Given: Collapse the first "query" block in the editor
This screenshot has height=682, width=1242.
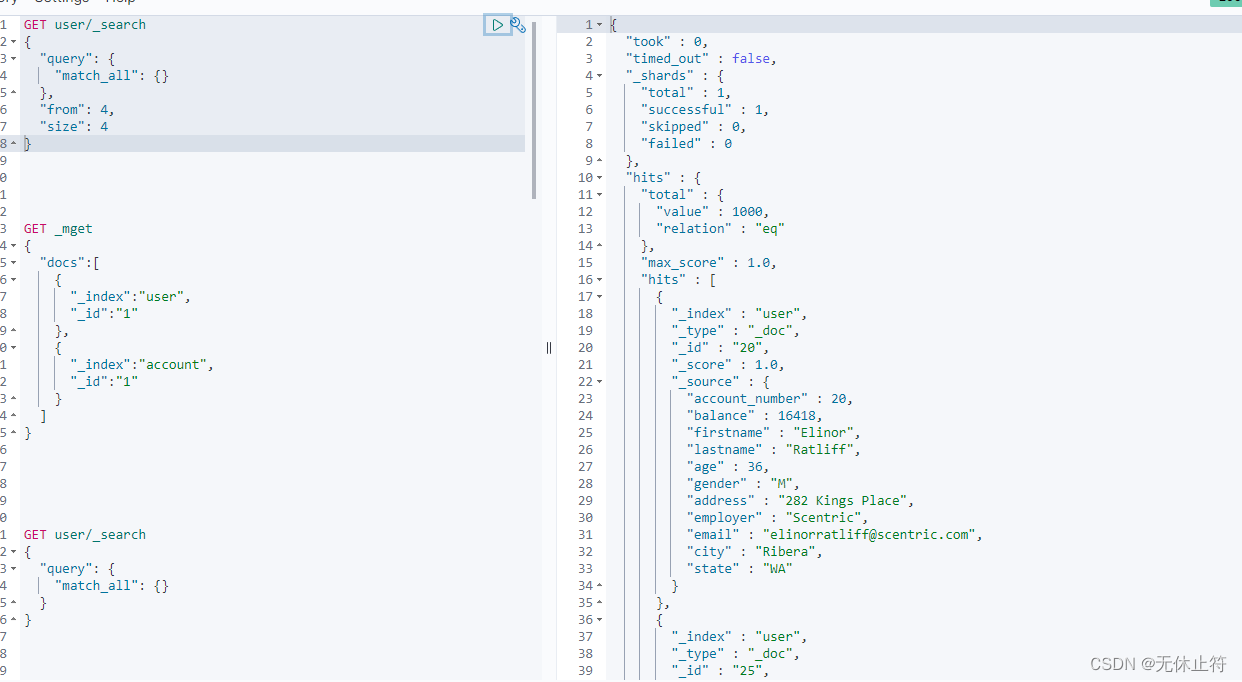Looking at the screenshot, I should click(x=14, y=59).
